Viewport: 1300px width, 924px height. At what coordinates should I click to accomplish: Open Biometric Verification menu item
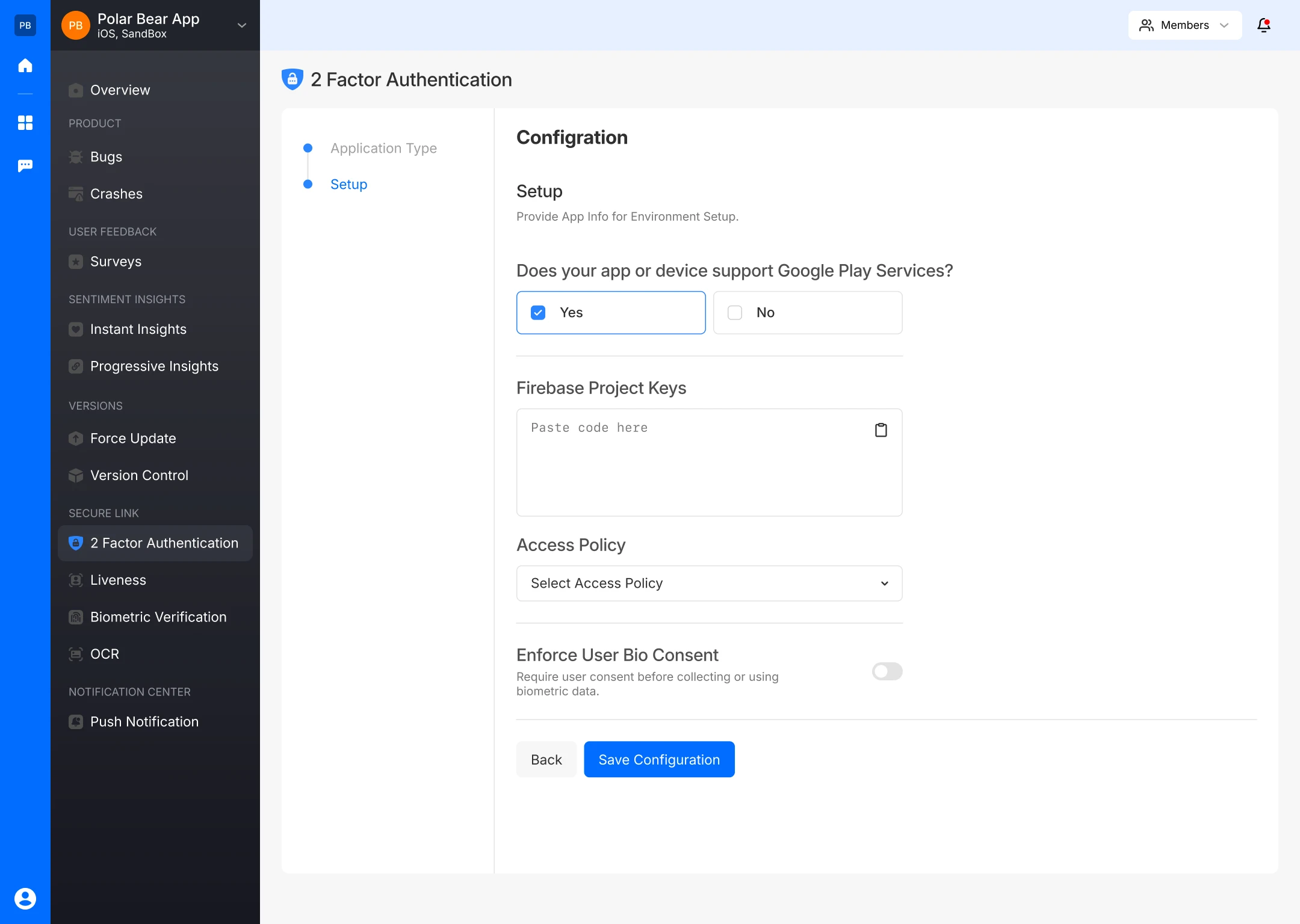(158, 617)
